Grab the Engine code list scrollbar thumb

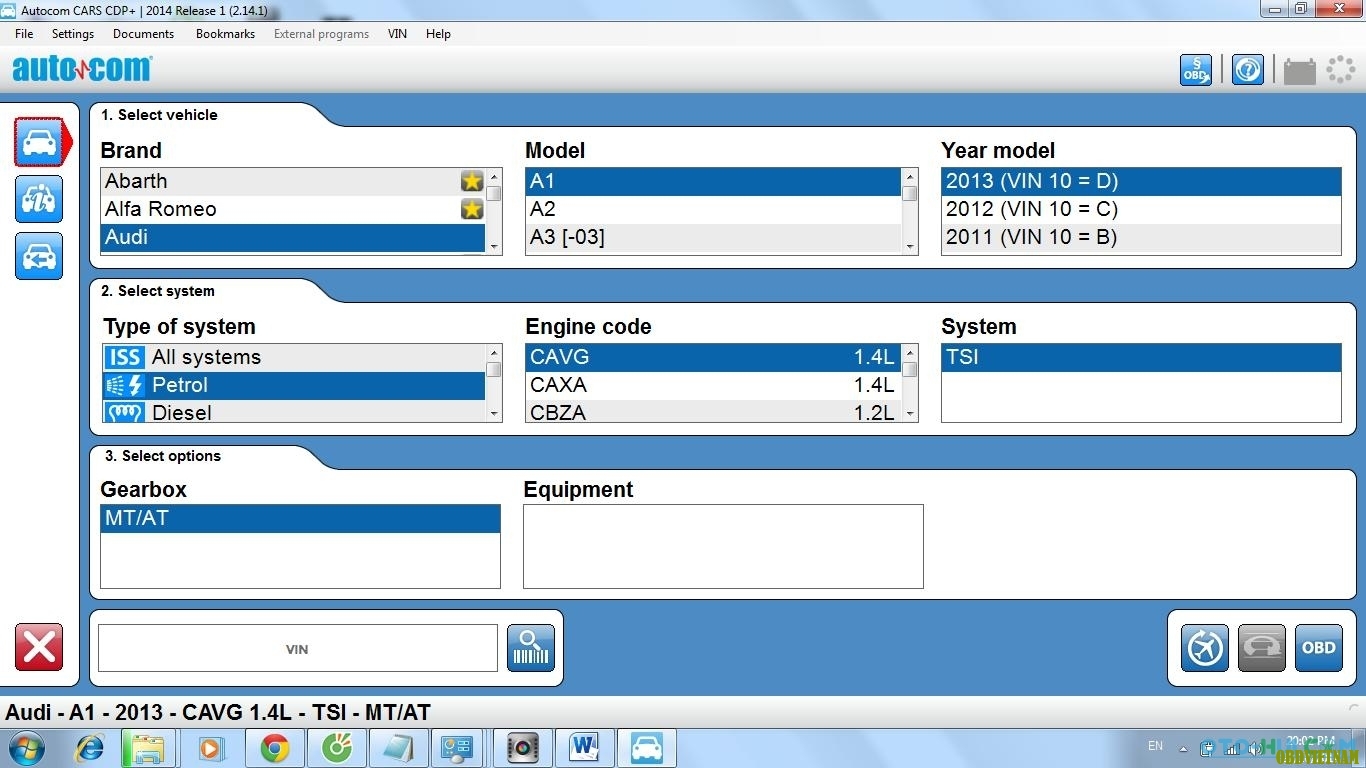[909, 369]
